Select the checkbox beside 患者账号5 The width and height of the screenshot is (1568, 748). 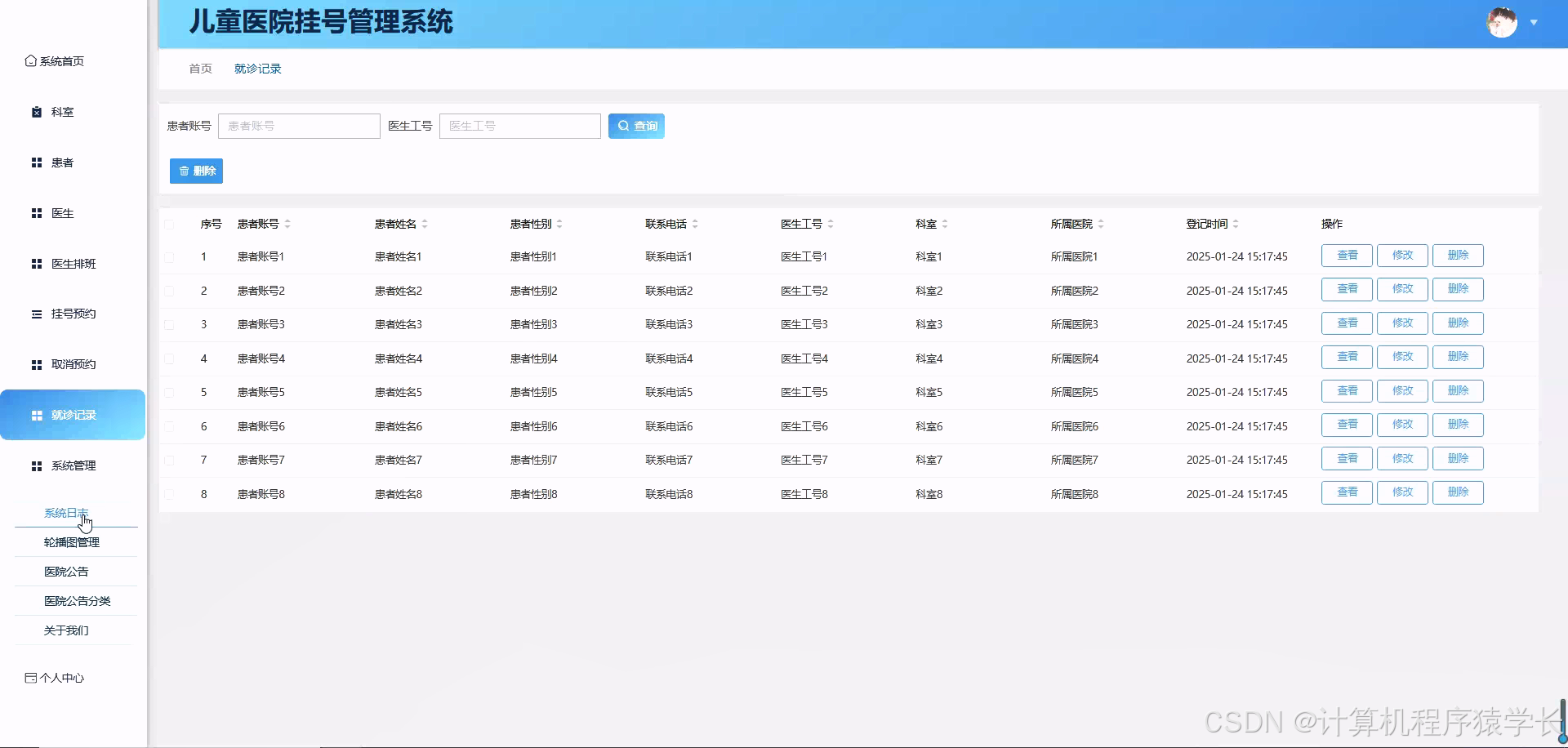[x=170, y=392]
